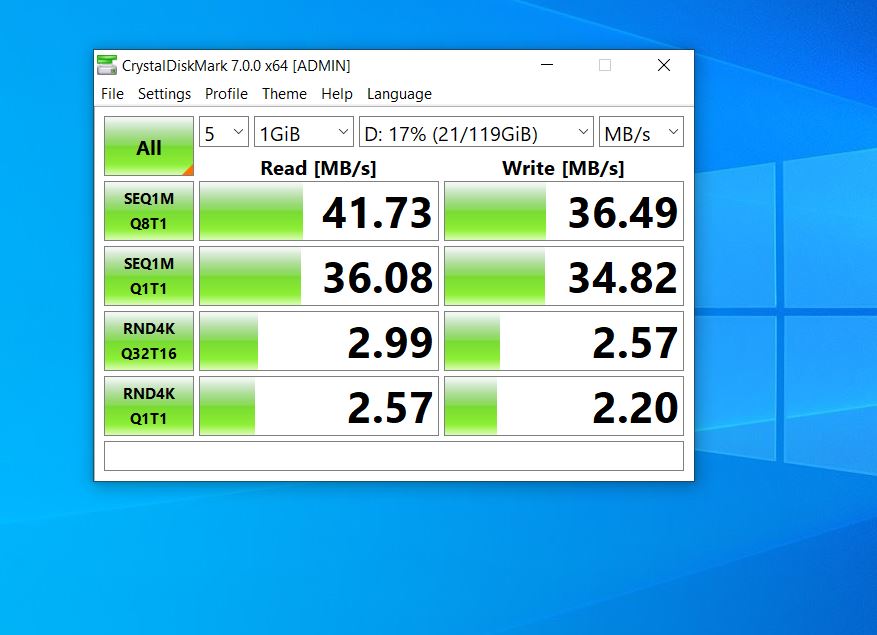Open the D: drive selection dropdown
The height and width of the screenshot is (635, 877).
pyautogui.click(x=476, y=132)
